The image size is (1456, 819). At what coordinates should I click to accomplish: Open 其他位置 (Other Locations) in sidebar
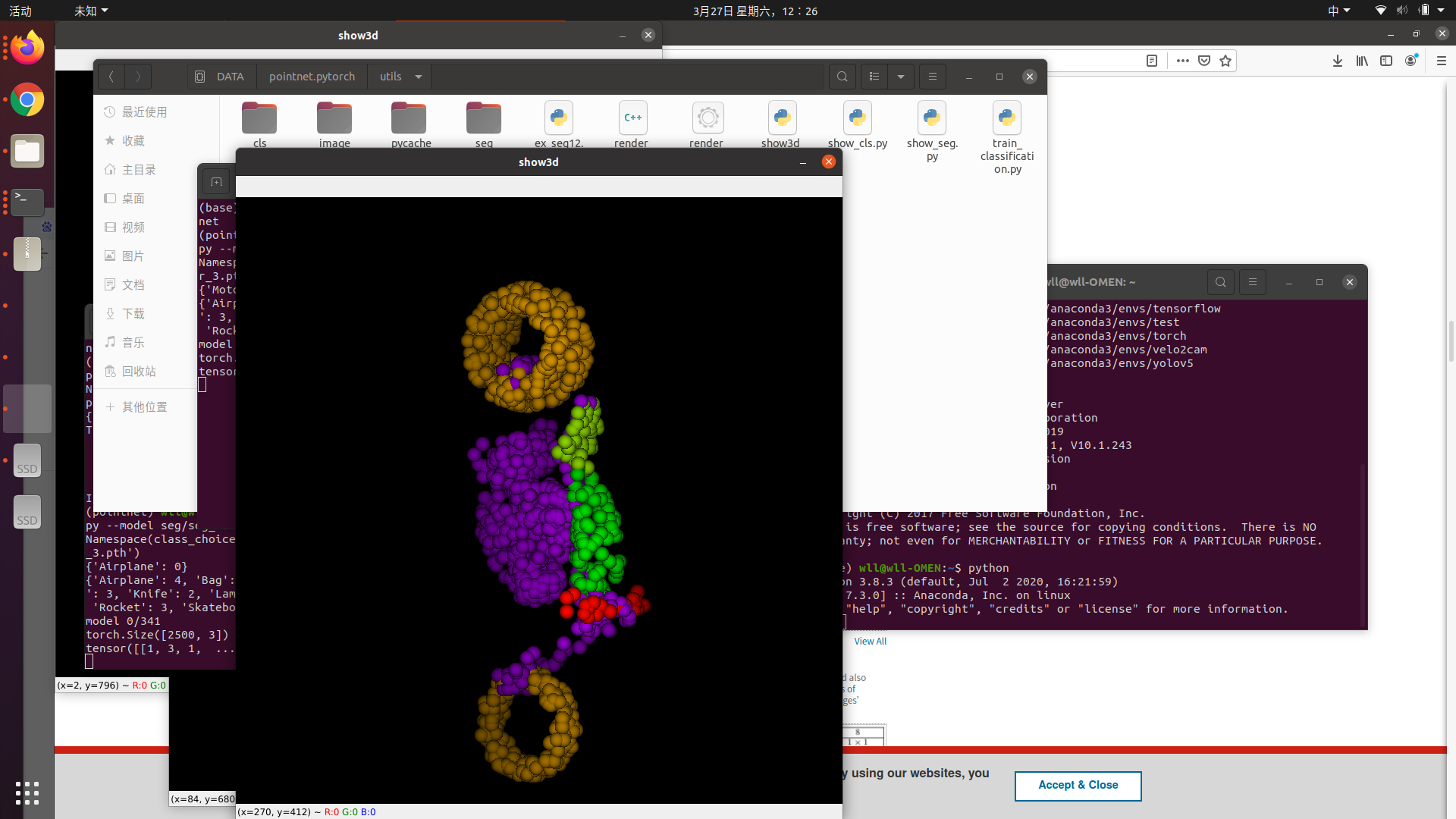click(x=145, y=407)
